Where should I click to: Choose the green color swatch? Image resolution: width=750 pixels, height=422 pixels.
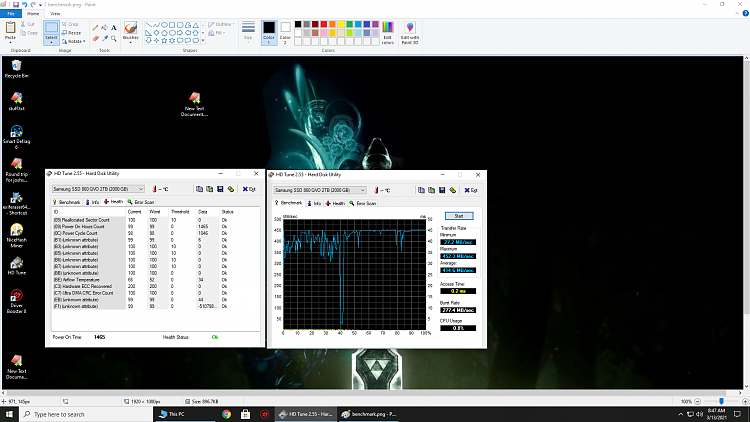(x=350, y=24)
